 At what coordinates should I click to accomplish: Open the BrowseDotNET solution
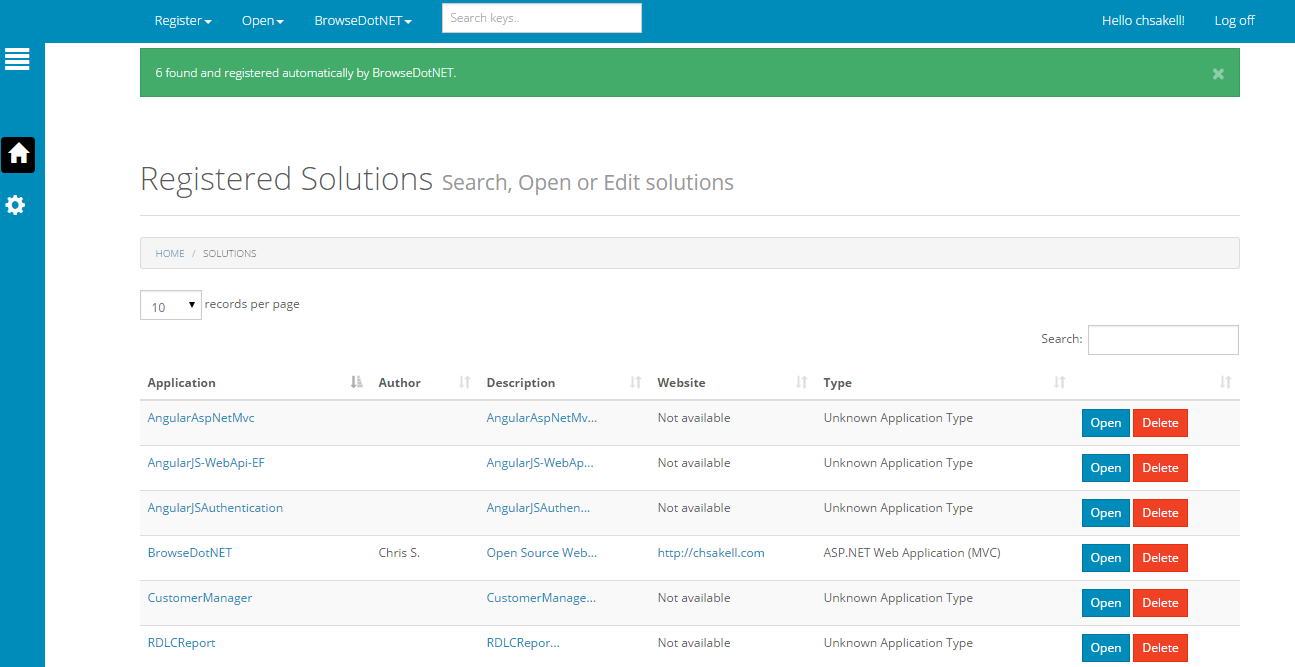tap(1105, 558)
